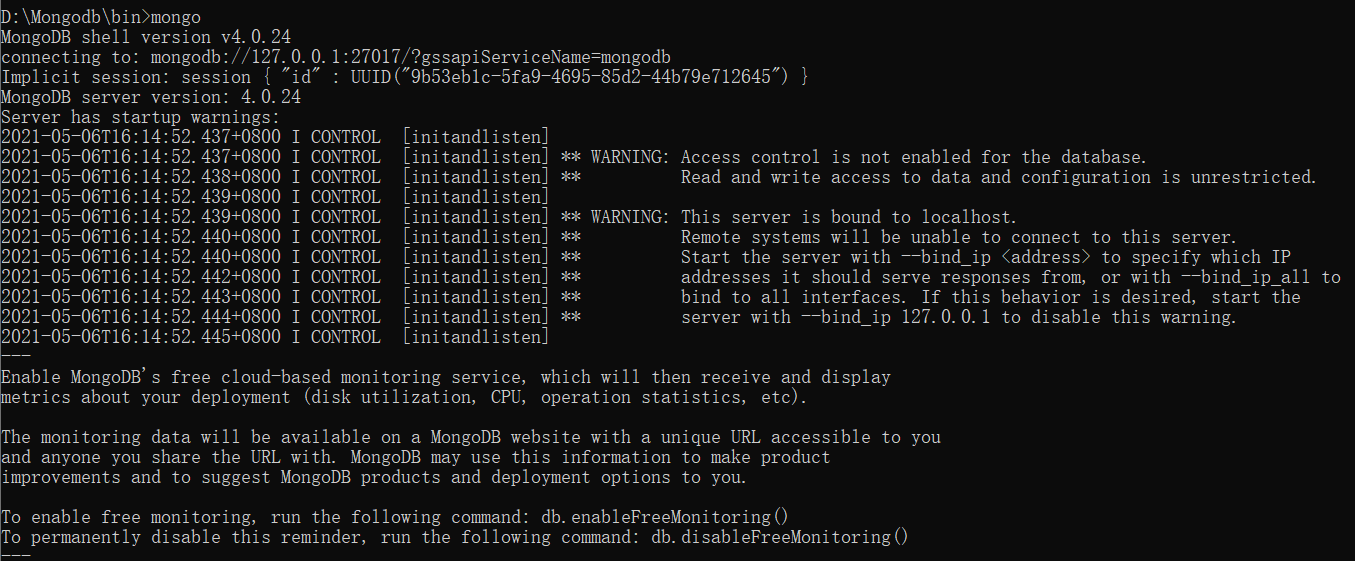Click 'MongoDB server version: 4.0.24' line
The image size is (1355, 561).
pyautogui.click(x=151, y=97)
